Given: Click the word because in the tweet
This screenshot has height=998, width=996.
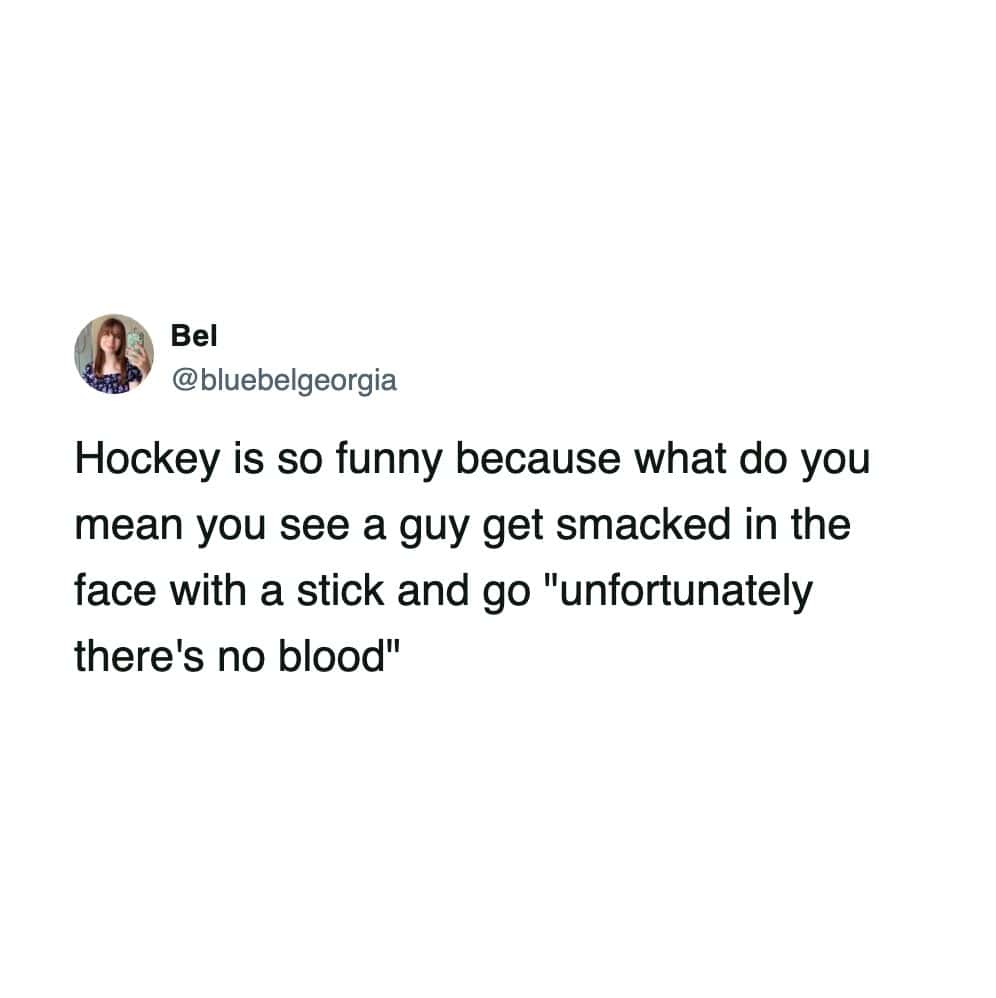Looking at the screenshot, I should pos(538,460).
